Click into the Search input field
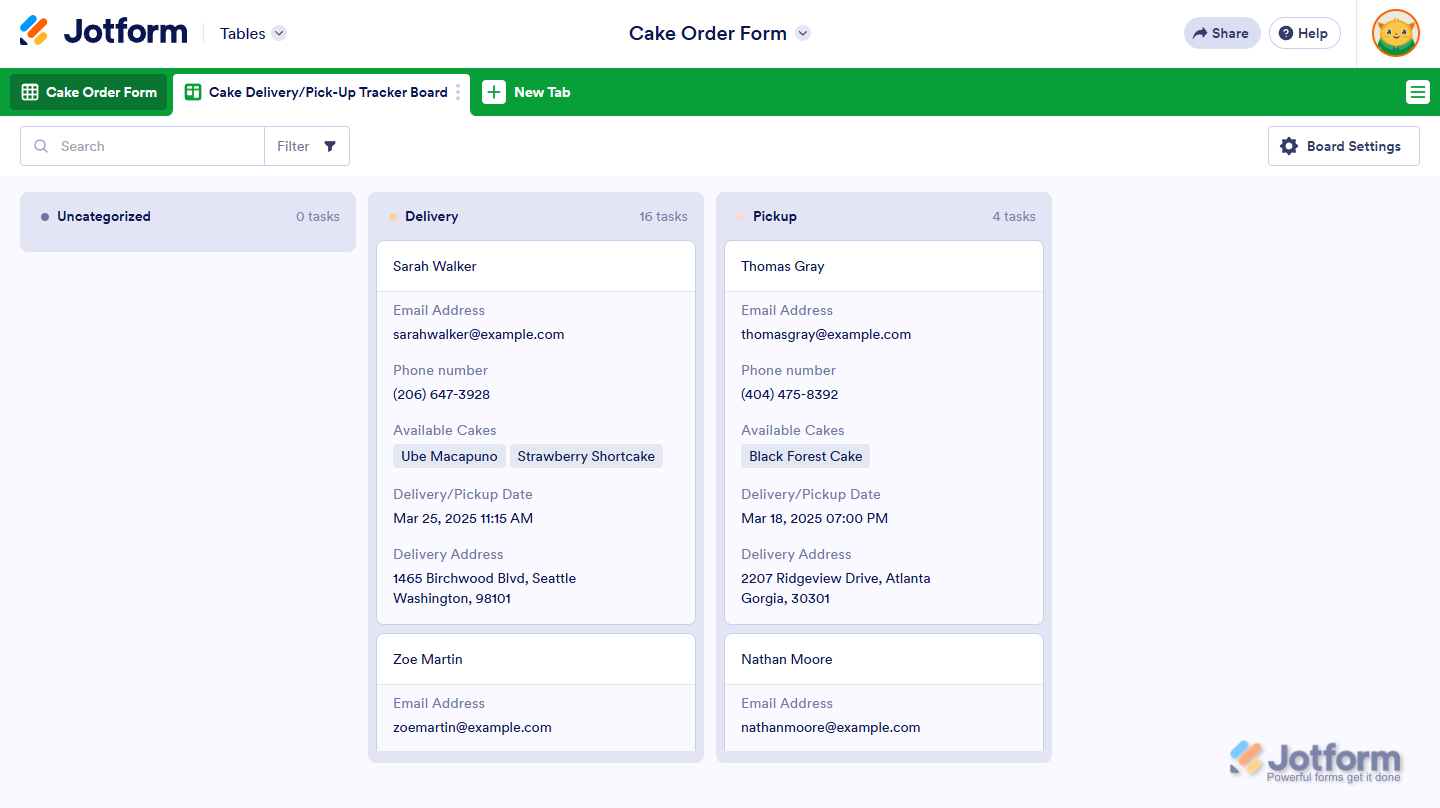 (x=155, y=146)
